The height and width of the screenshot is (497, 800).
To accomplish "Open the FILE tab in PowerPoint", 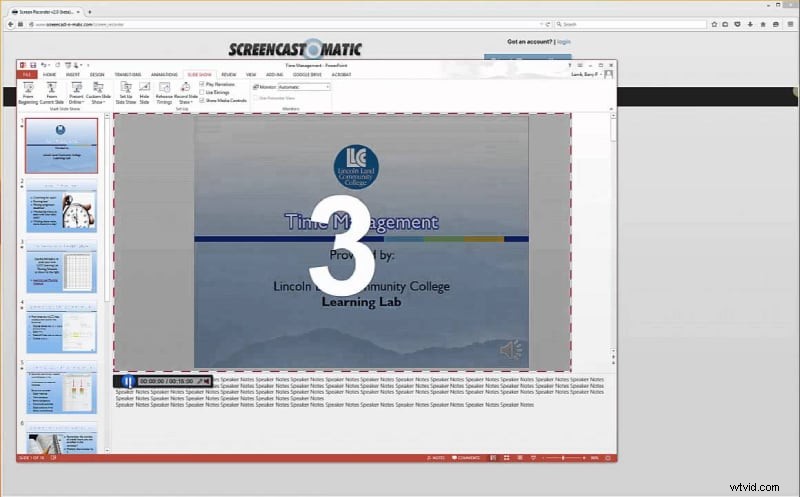I will point(26,74).
